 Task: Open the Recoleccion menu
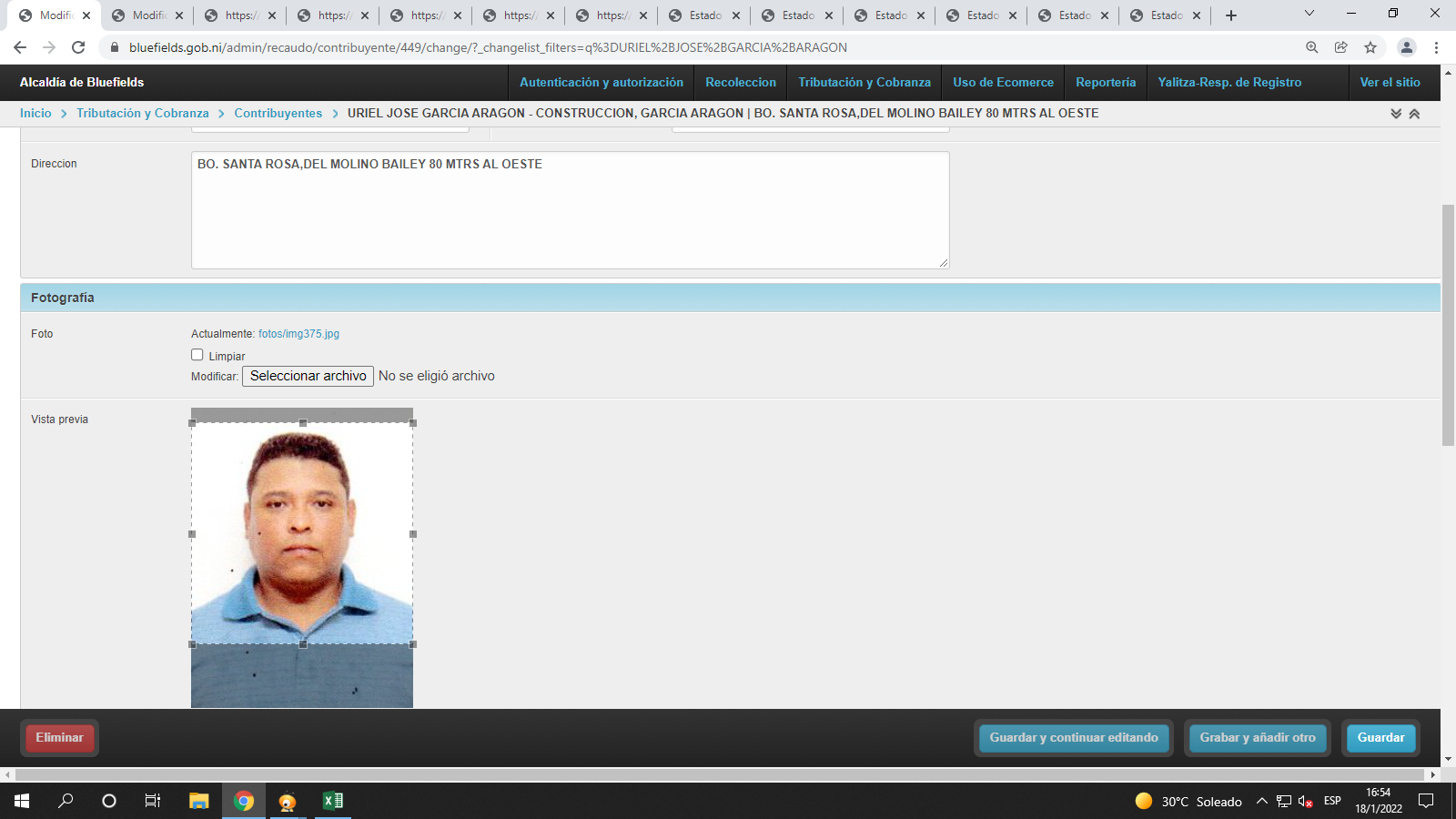tap(741, 82)
